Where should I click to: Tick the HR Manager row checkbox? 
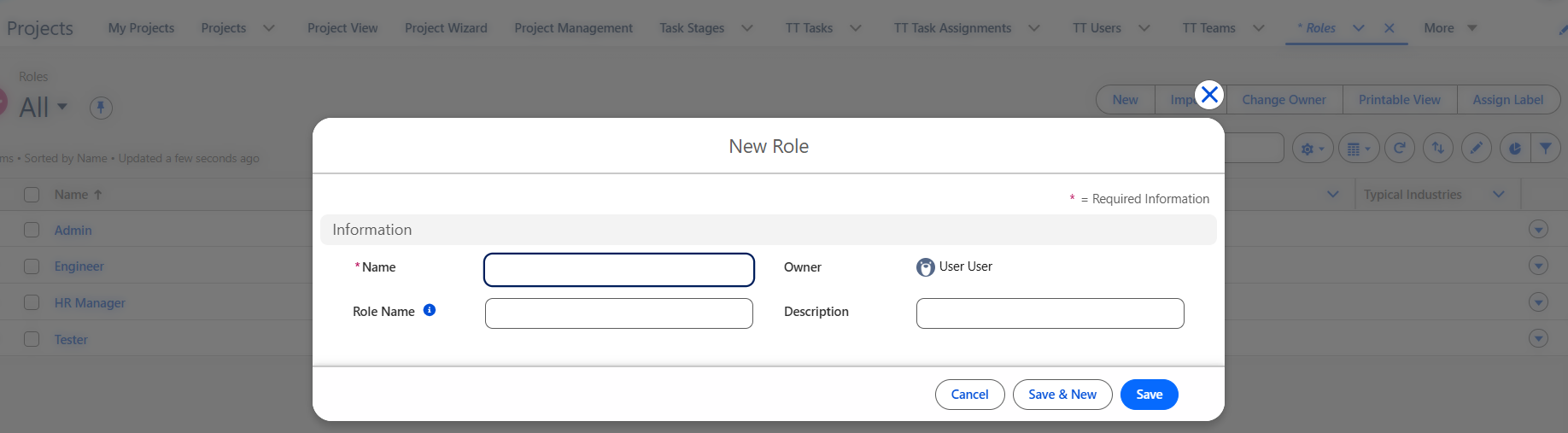[x=32, y=302]
